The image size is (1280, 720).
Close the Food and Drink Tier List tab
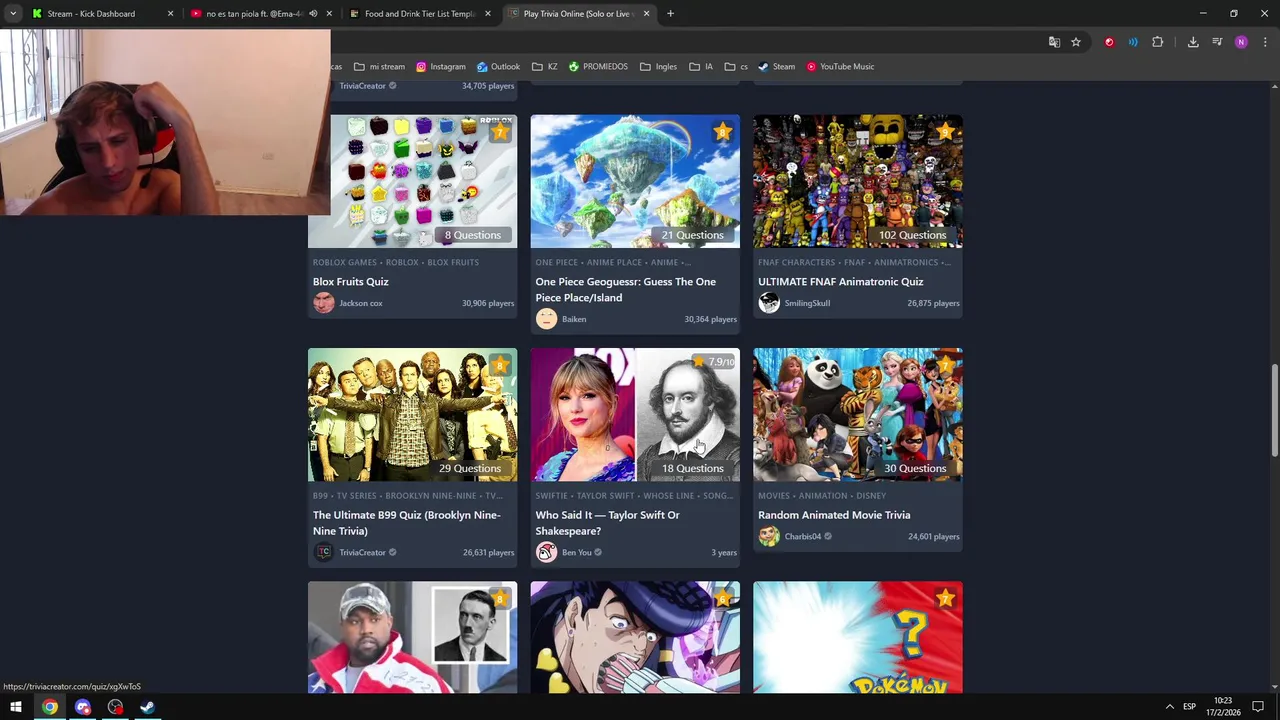pos(488,13)
